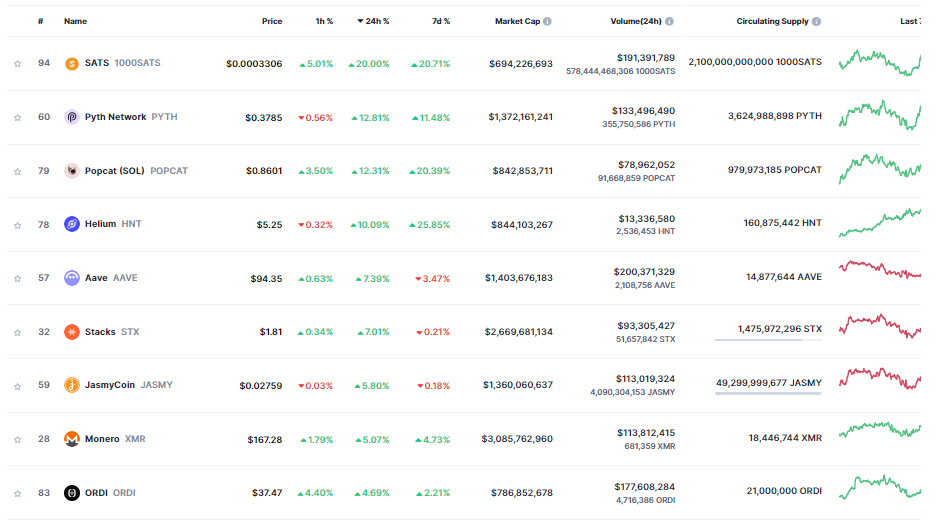The height and width of the screenshot is (520, 948).
Task: Favorite Helium using its star
Action: click(x=18, y=225)
